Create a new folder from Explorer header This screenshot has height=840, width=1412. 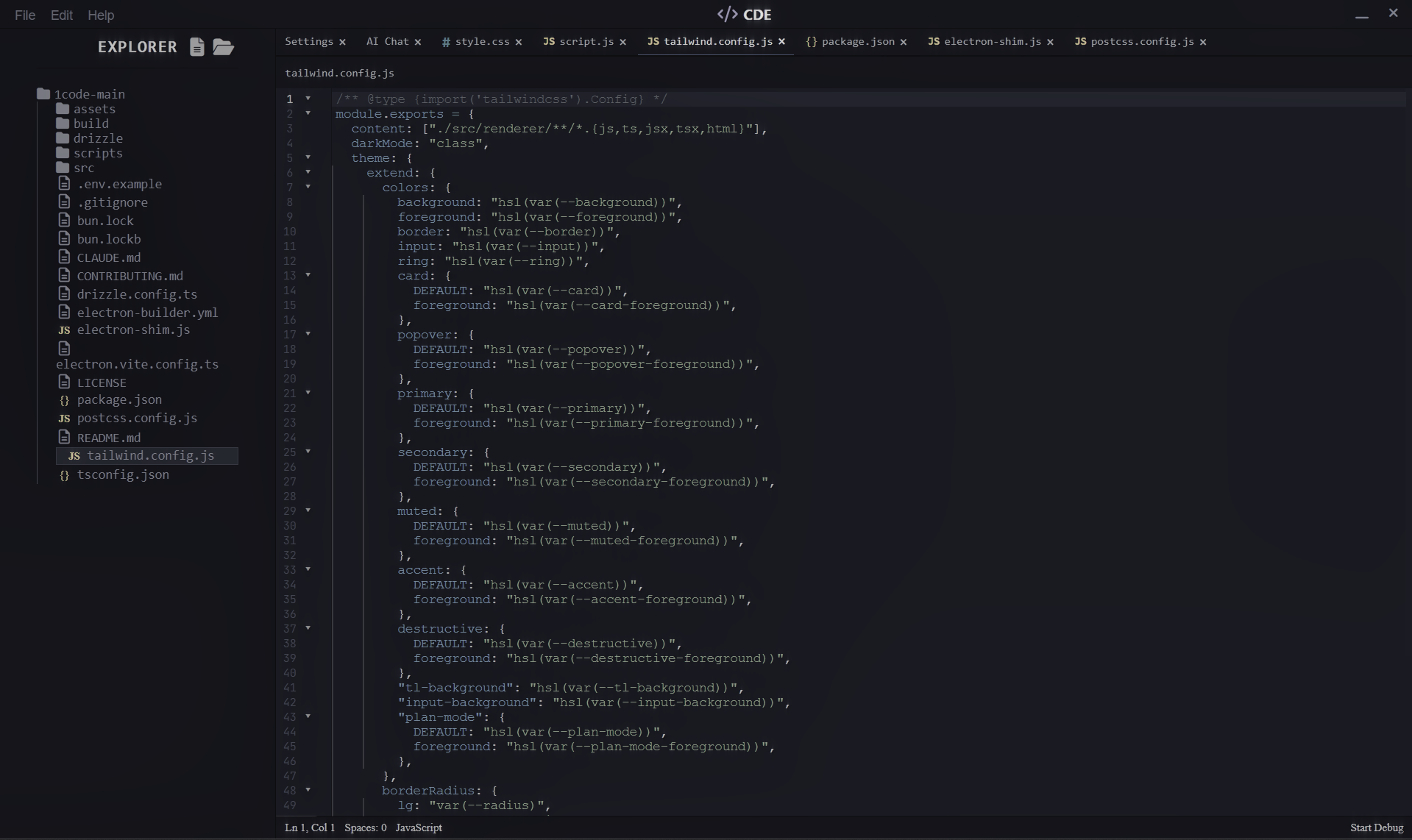[223, 47]
